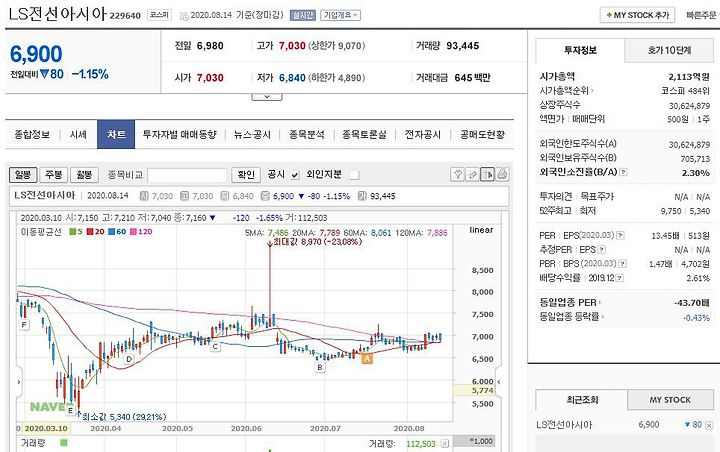Click the left pane arrow at chart edge
This screenshot has width=720, height=452.
(x=18, y=382)
